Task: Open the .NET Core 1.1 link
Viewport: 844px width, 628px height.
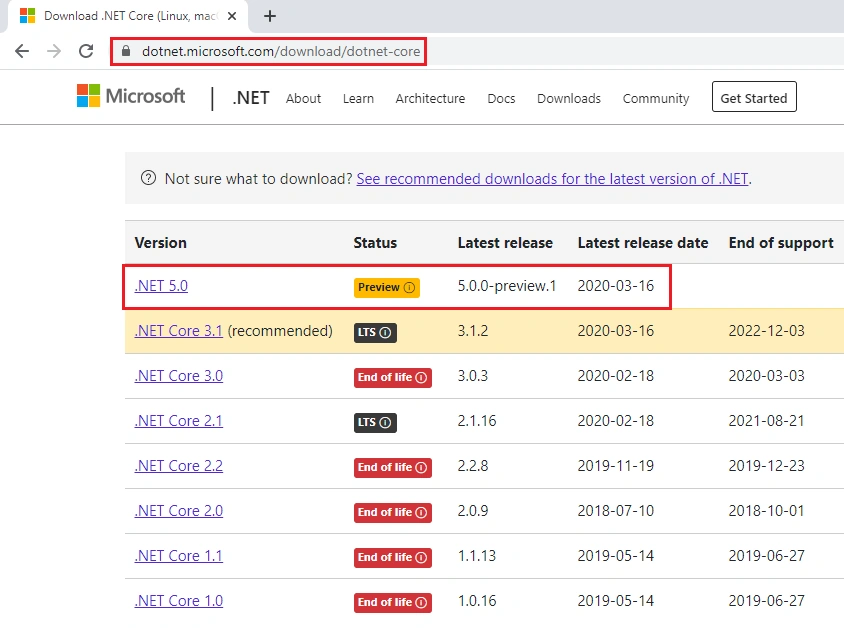Action: click(x=178, y=555)
